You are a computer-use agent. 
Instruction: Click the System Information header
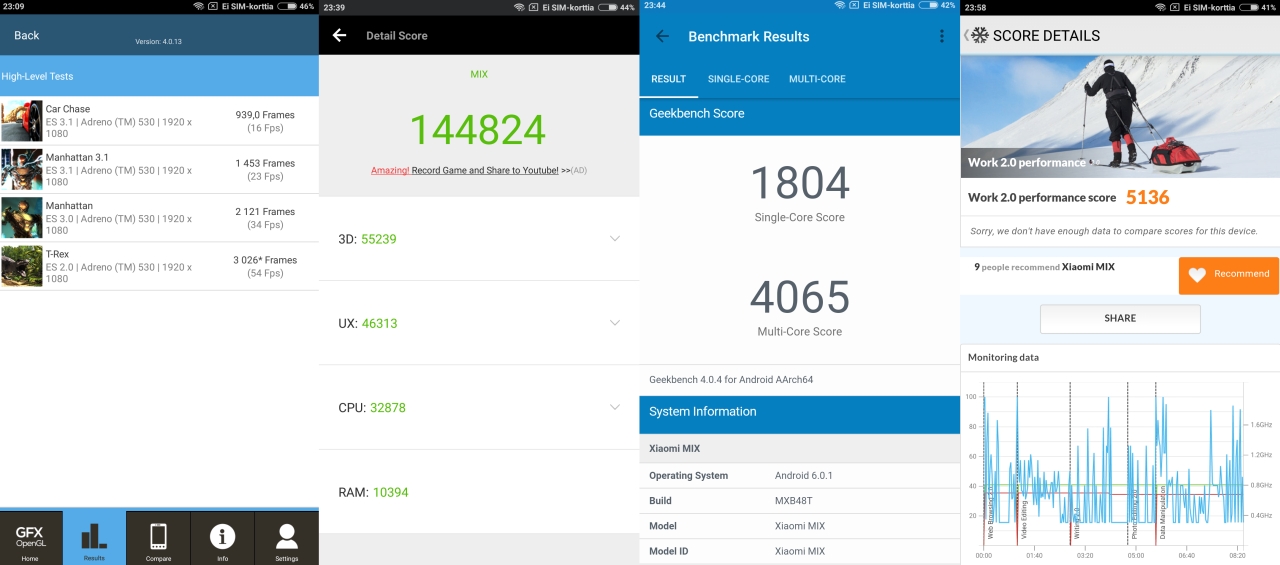click(800, 412)
